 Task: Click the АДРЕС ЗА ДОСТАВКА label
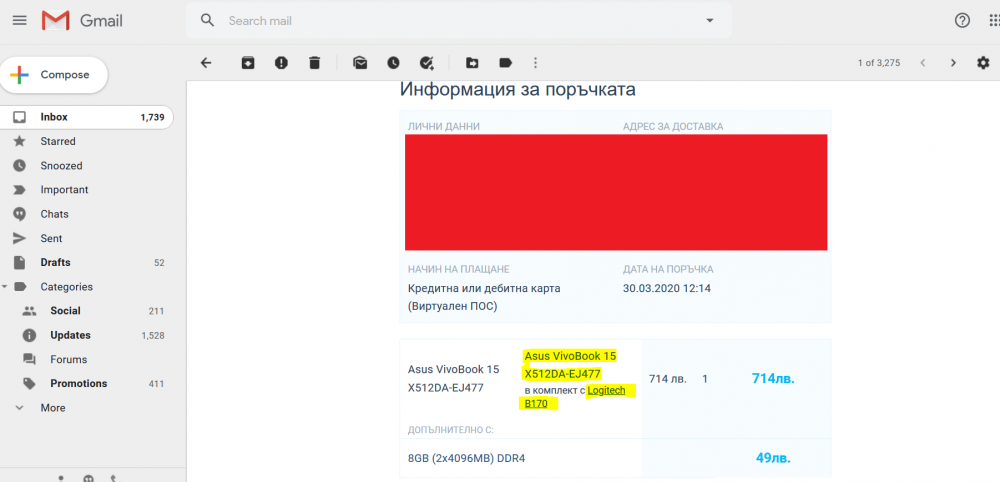click(x=673, y=127)
